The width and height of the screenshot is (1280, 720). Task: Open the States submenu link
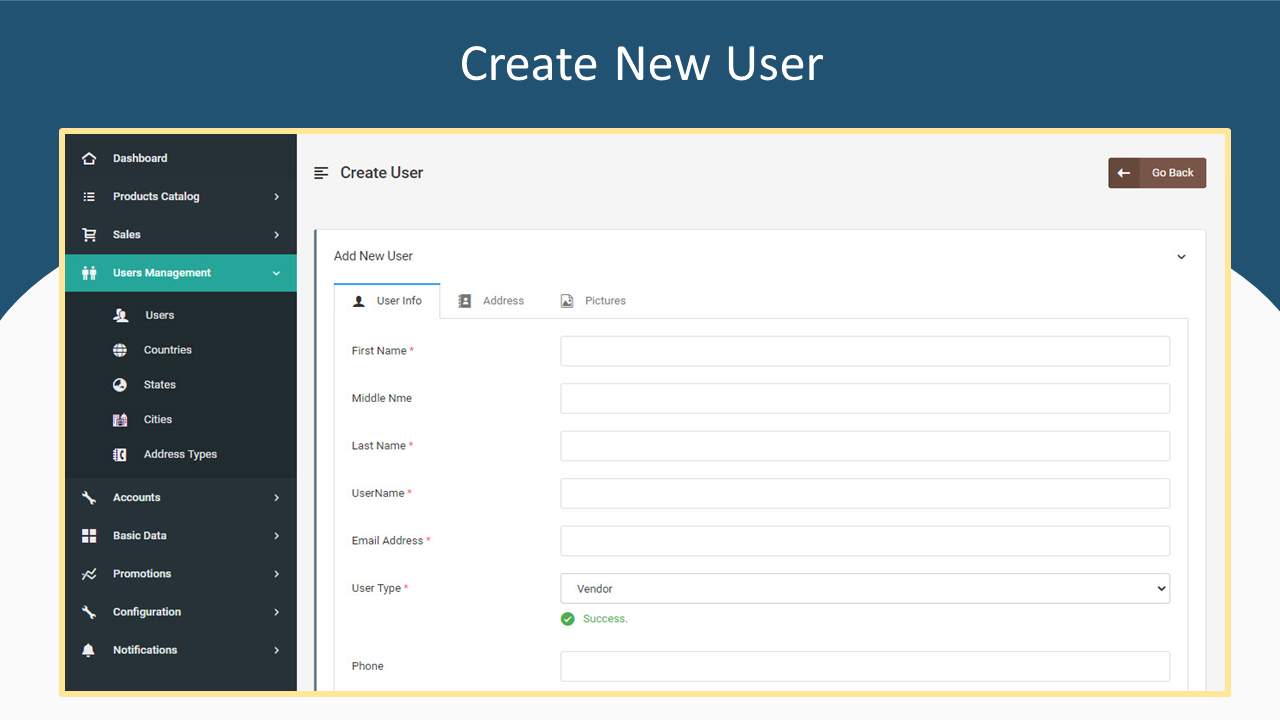point(181,385)
